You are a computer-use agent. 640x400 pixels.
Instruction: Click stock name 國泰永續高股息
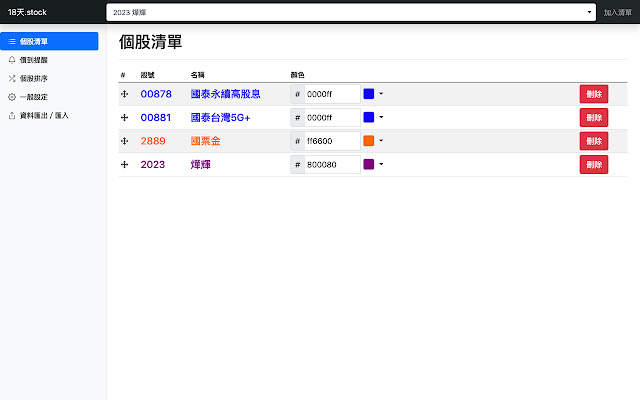225,94
